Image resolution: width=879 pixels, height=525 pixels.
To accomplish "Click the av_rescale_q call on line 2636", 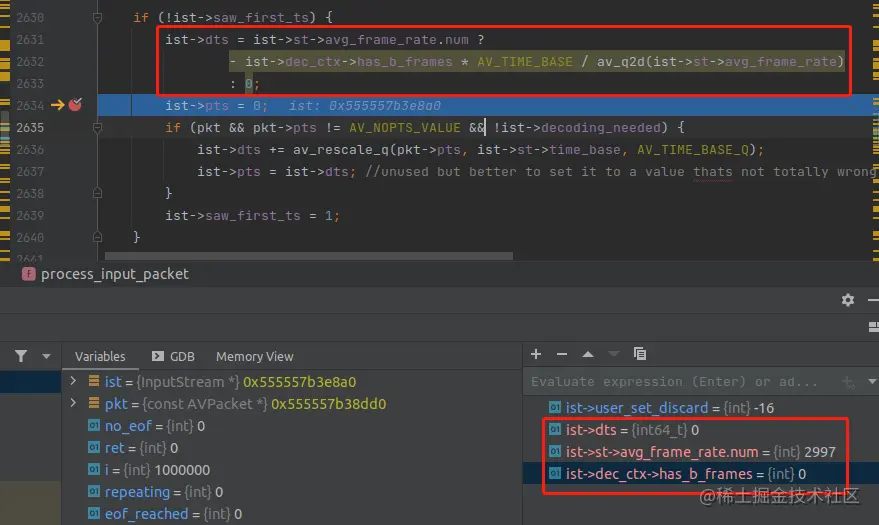I will pyautogui.click(x=341, y=150).
